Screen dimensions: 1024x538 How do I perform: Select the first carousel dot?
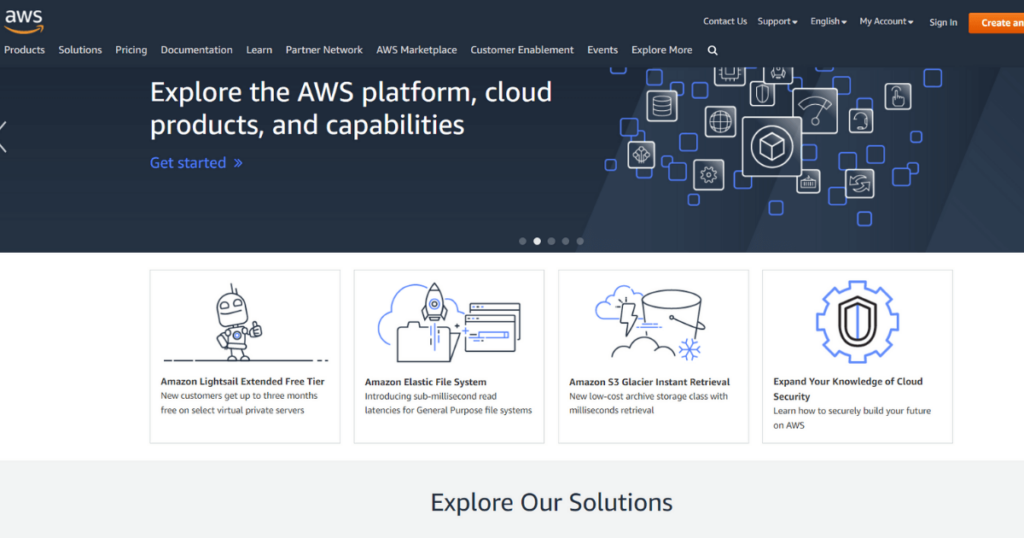(522, 241)
